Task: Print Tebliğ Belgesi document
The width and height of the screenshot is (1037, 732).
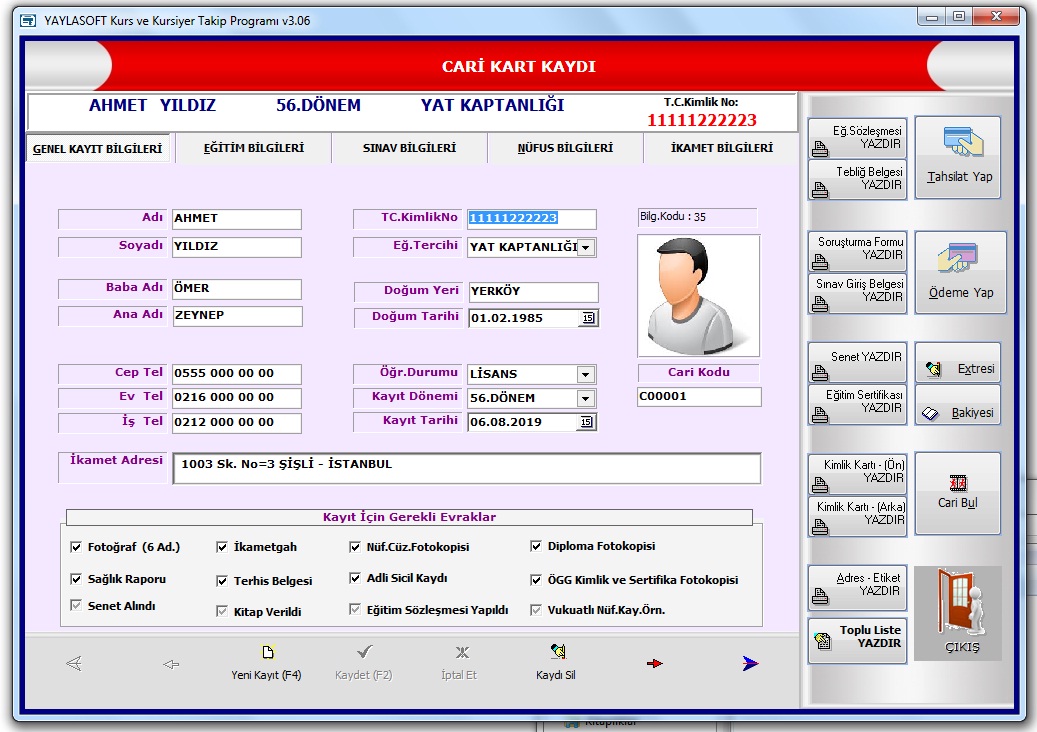Action: tap(857, 180)
